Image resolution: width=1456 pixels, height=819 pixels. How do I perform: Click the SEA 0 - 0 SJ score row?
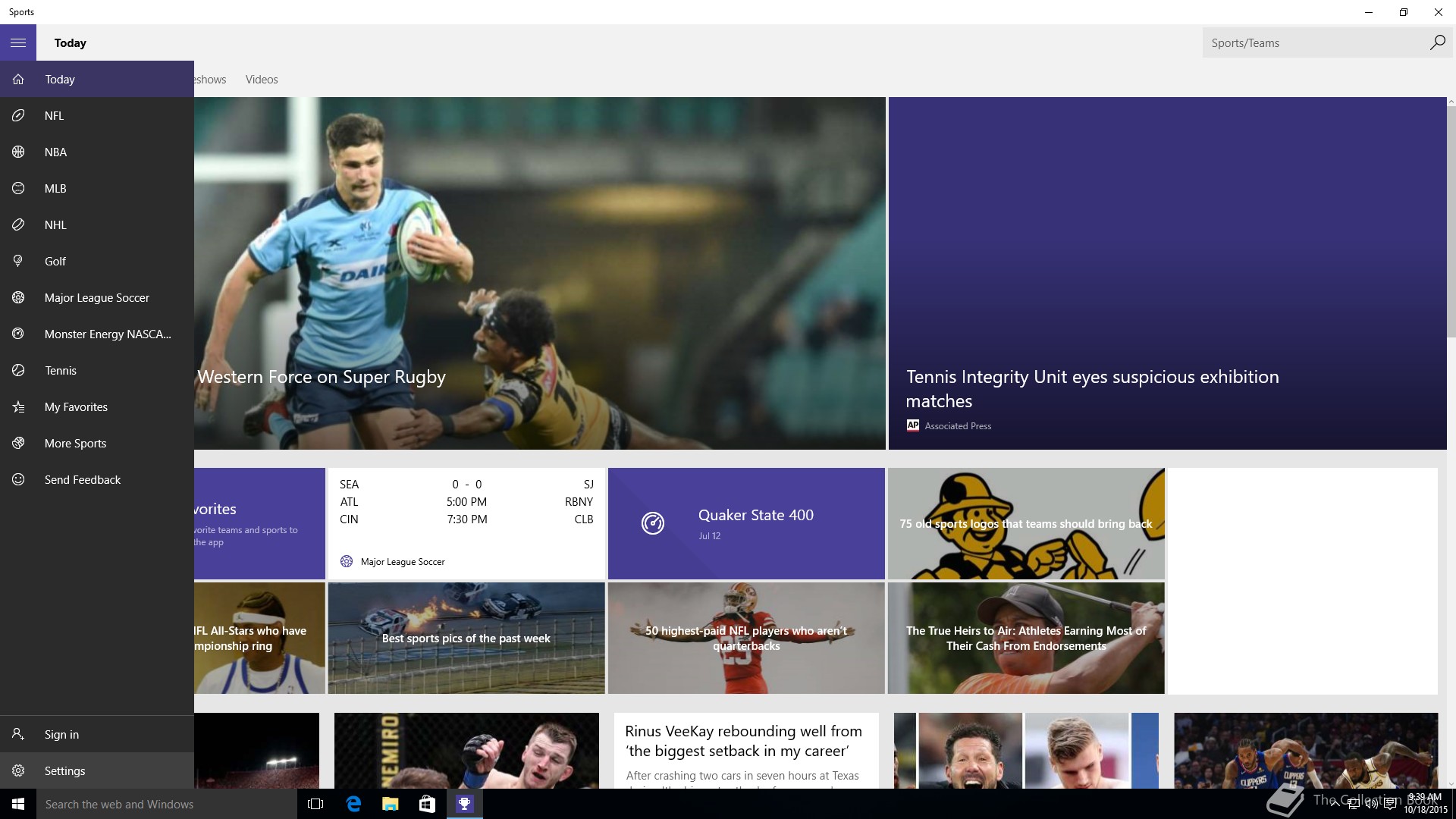coord(466,484)
